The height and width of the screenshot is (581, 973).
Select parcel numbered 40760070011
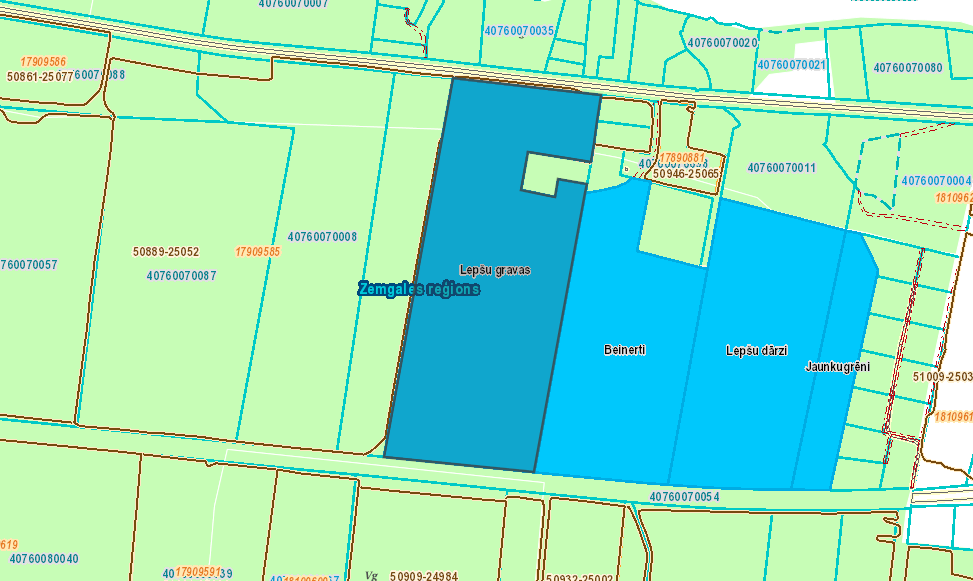click(781, 168)
